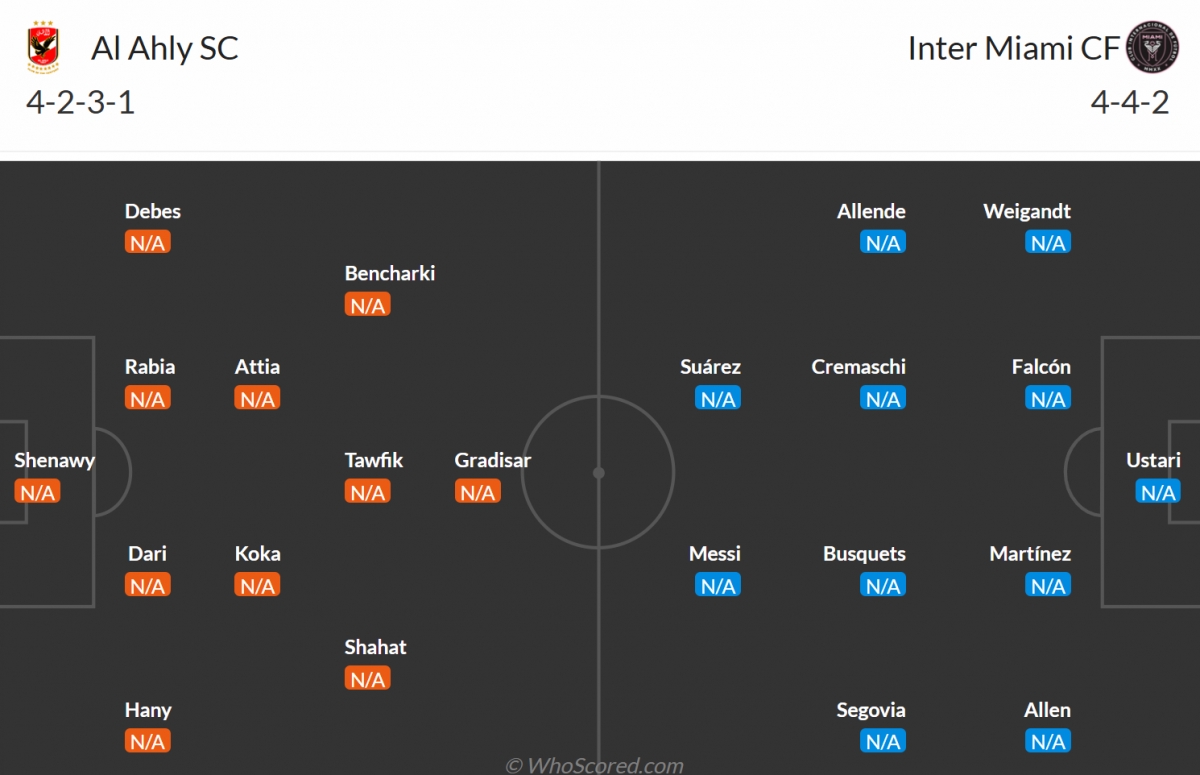The width and height of the screenshot is (1200, 775).
Task: Click the Al Ahly SC club crest
Action: [x=44, y=47]
